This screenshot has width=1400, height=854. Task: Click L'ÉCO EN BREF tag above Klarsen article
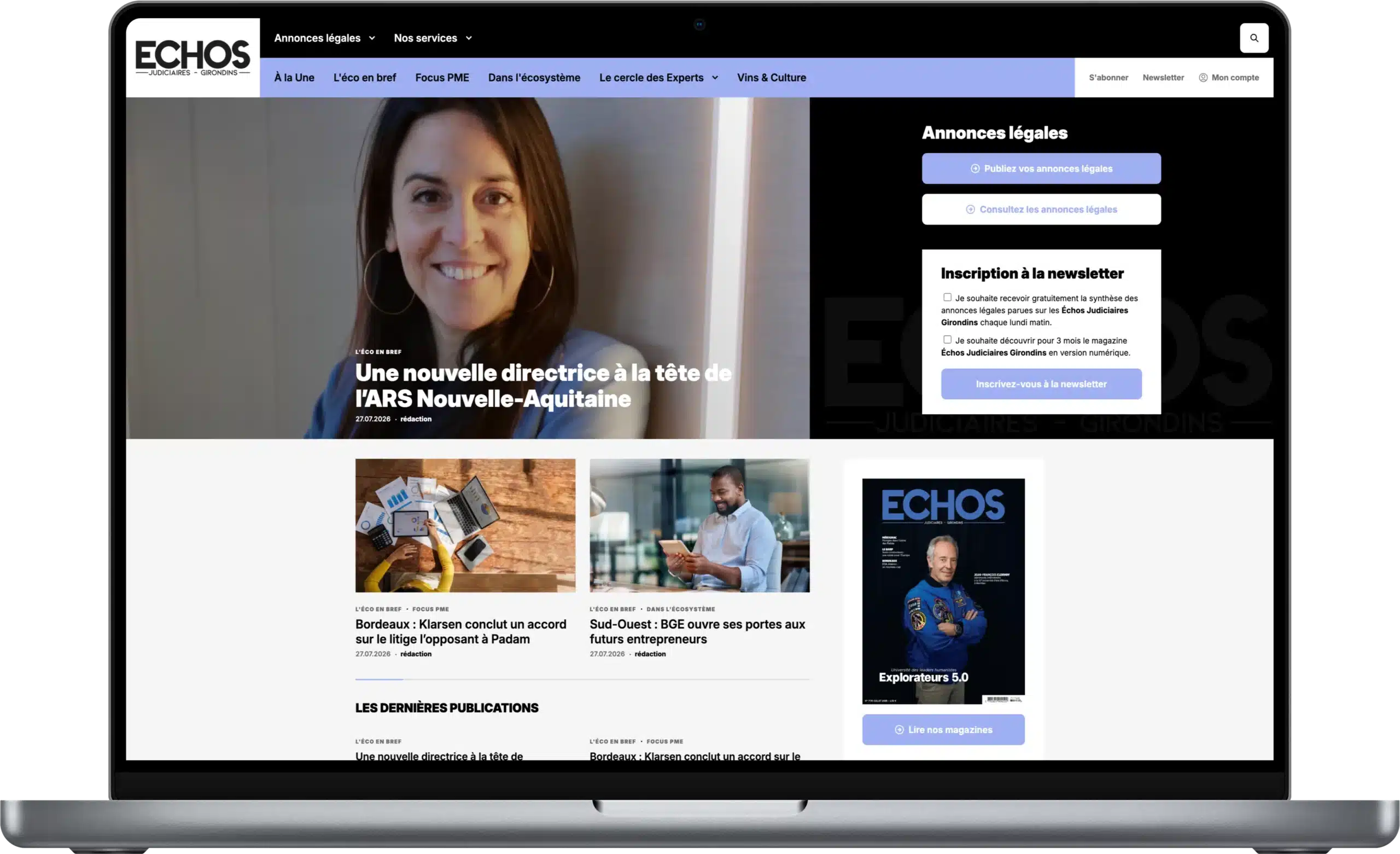378,609
